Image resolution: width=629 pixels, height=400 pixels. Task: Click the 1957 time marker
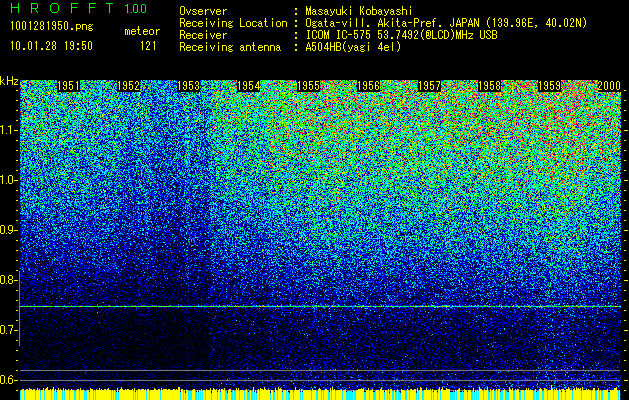point(429,86)
